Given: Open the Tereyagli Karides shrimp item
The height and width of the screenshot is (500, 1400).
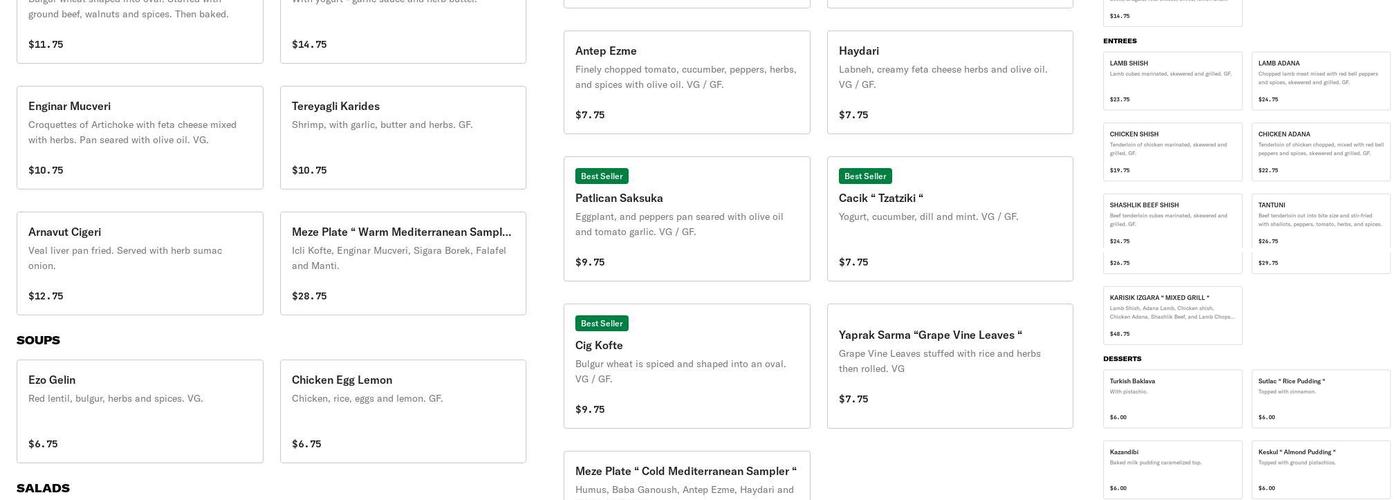Looking at the screenshot, I should (403, 138).
